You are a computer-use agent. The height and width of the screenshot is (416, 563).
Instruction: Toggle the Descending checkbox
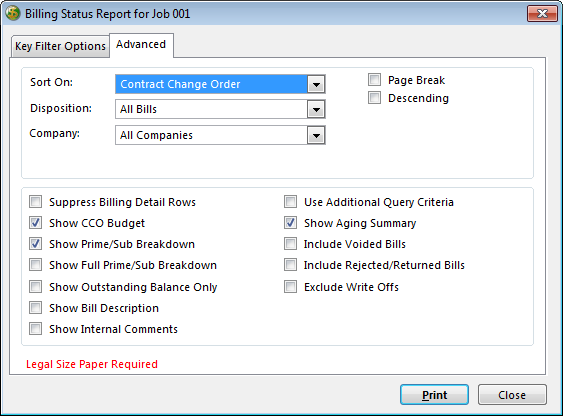[x=374, y=98]
